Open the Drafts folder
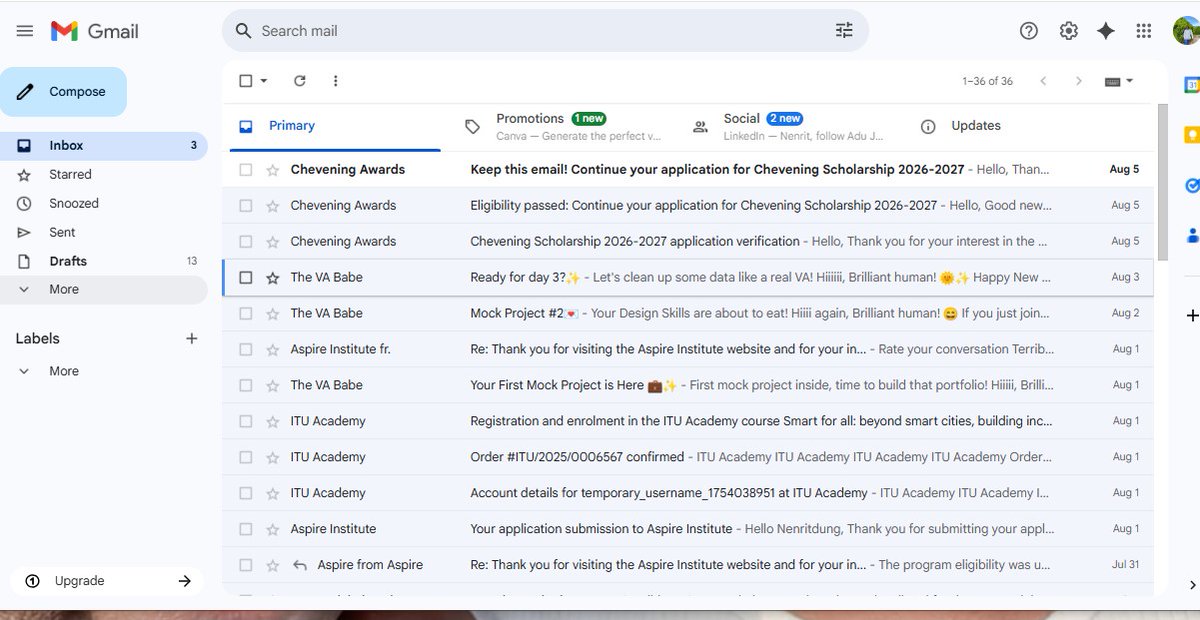 pos(104,262)
